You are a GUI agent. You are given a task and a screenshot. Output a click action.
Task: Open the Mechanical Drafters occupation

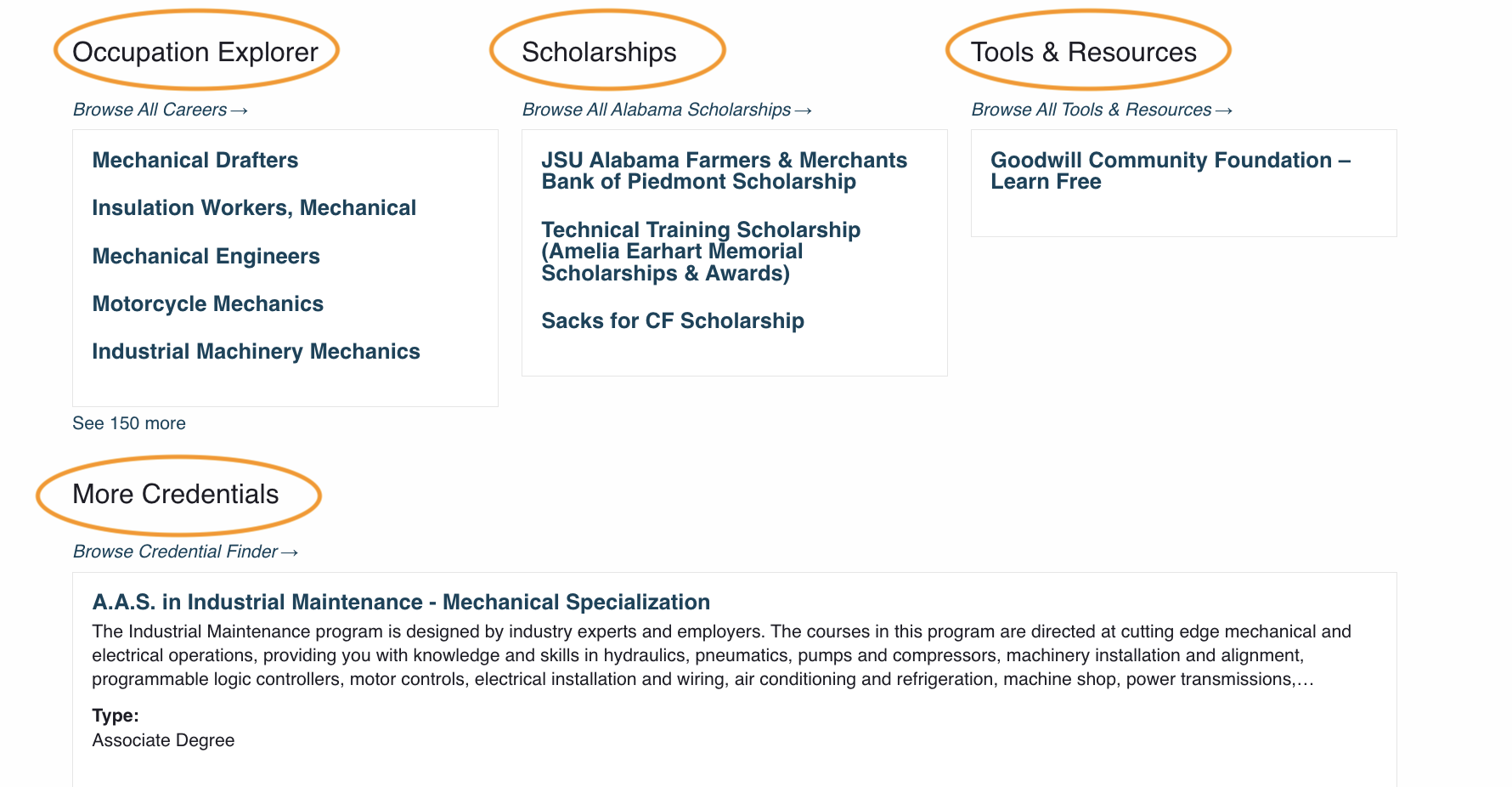pyautogui.click(x=195, y=161)
